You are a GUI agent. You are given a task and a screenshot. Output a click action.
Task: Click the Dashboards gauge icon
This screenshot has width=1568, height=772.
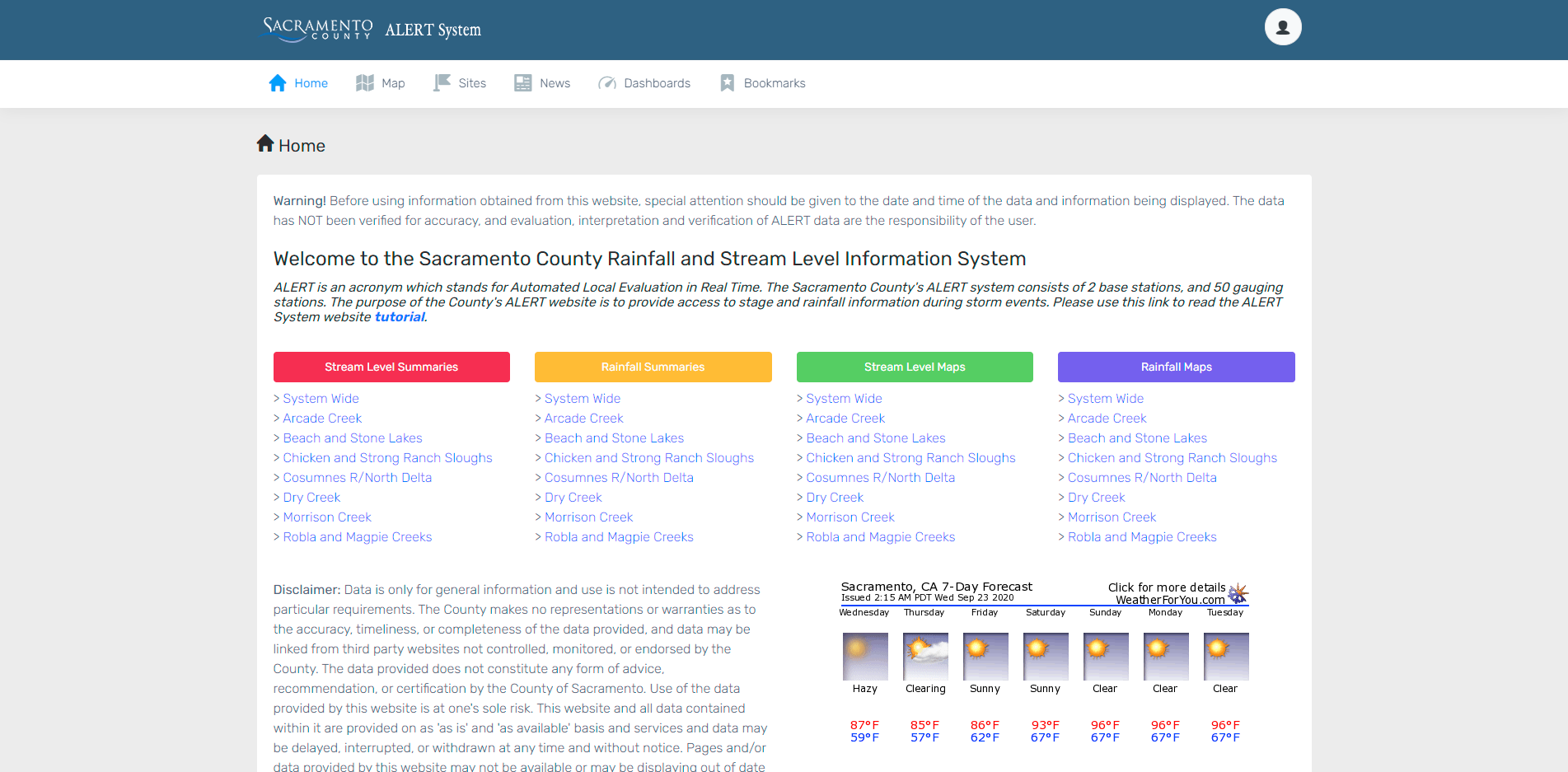pos(607,83)
